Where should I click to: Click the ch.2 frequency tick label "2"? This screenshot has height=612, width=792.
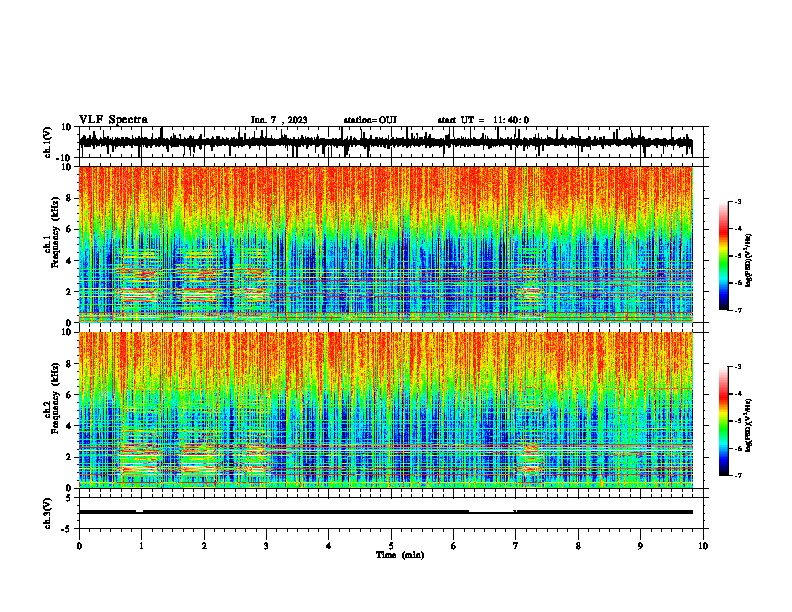(x=69, y=457)
